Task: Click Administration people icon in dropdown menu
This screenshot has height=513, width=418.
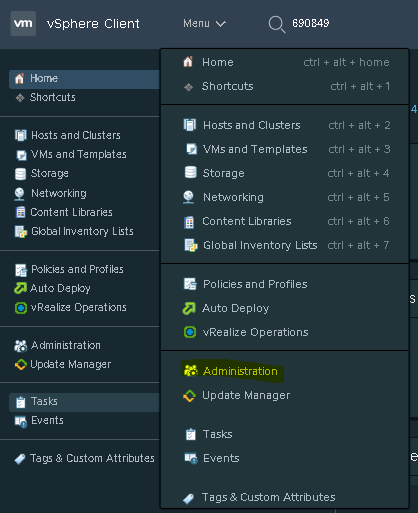Action: point(191,371)
